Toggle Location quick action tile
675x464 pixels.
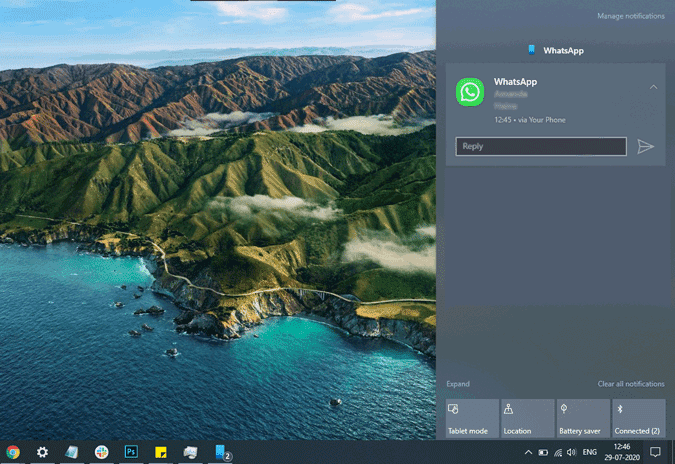tap(527, 418)
